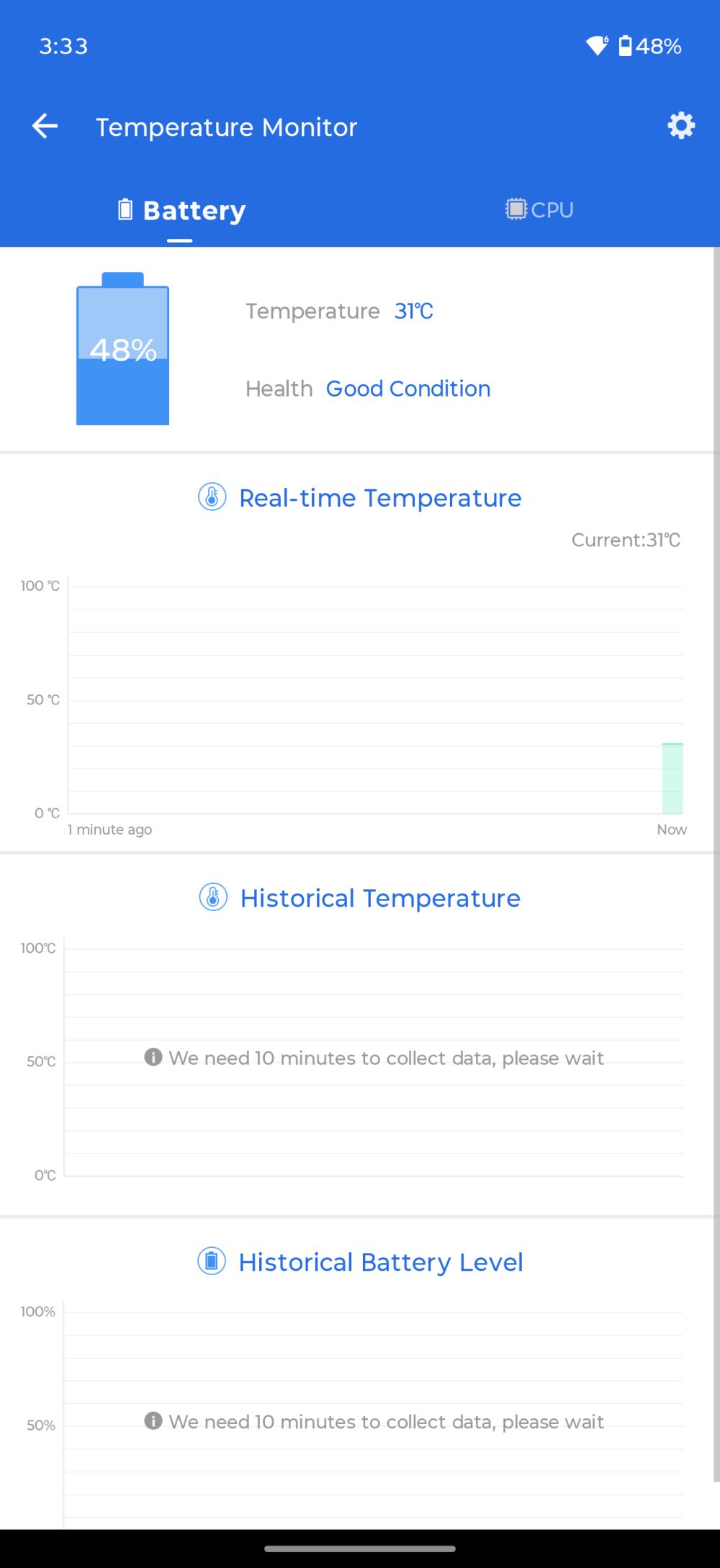Open settings via gear icon

(680, 126)
